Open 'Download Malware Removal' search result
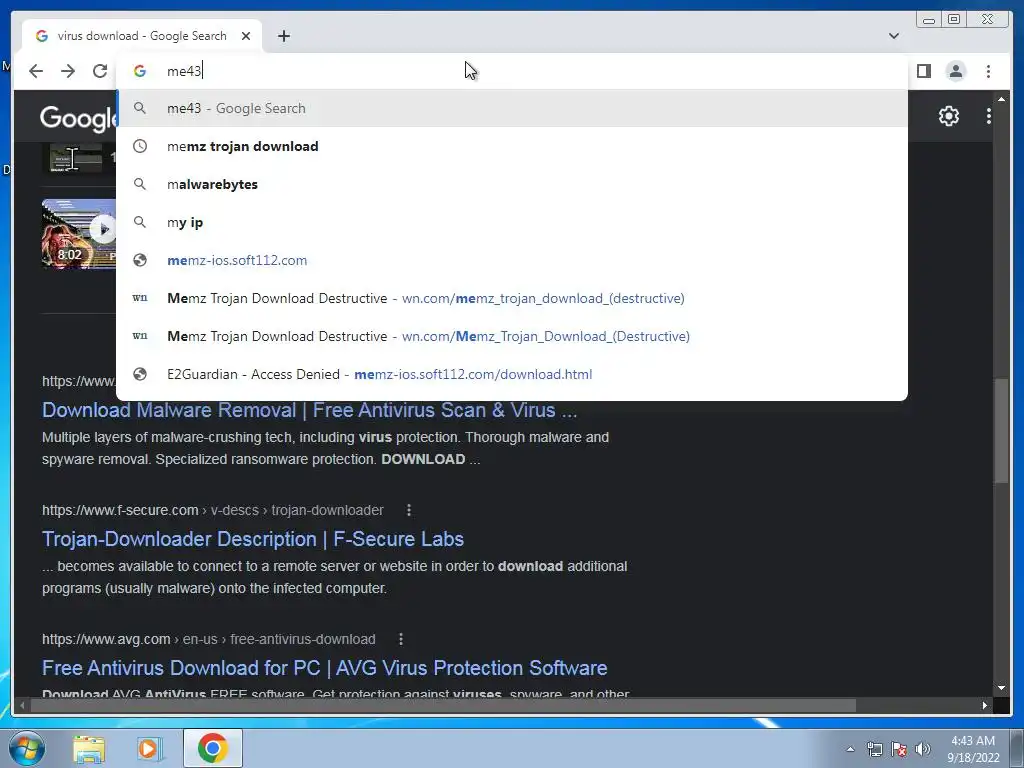The image size is (1024, 768). 310,409
